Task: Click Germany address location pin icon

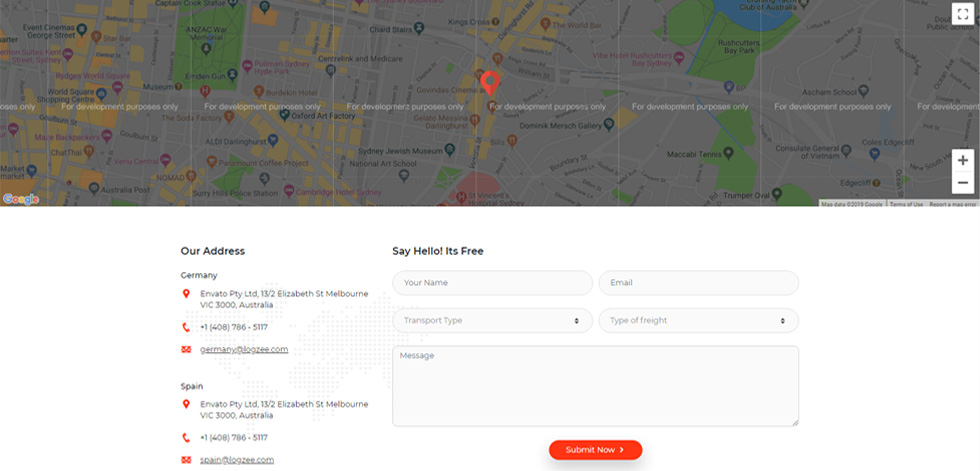Action: click(x=186, y=294)
